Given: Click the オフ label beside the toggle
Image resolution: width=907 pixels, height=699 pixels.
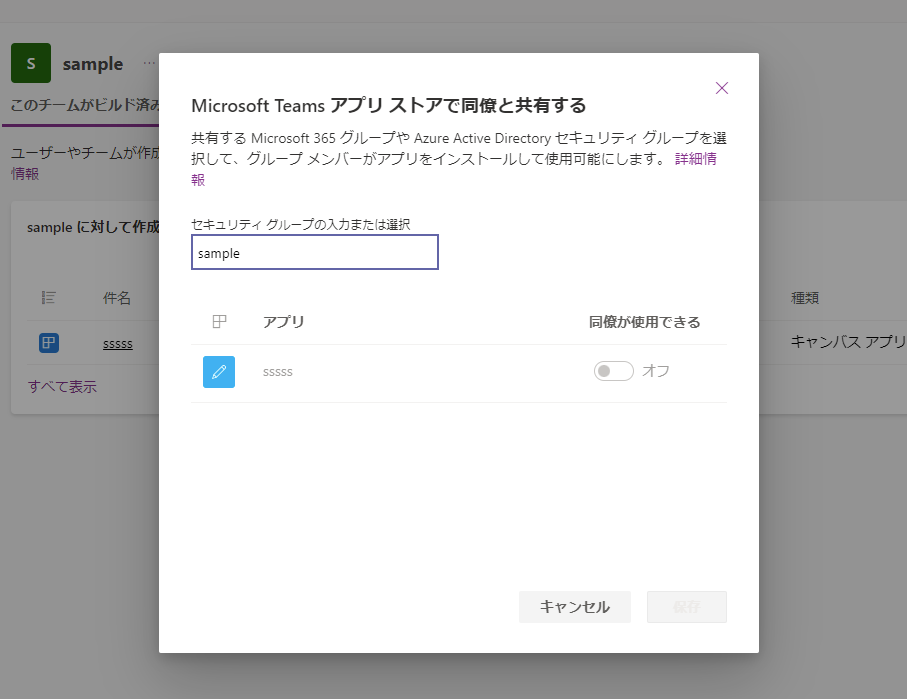Looking at the screenshot, I should [x=655, y=371].
